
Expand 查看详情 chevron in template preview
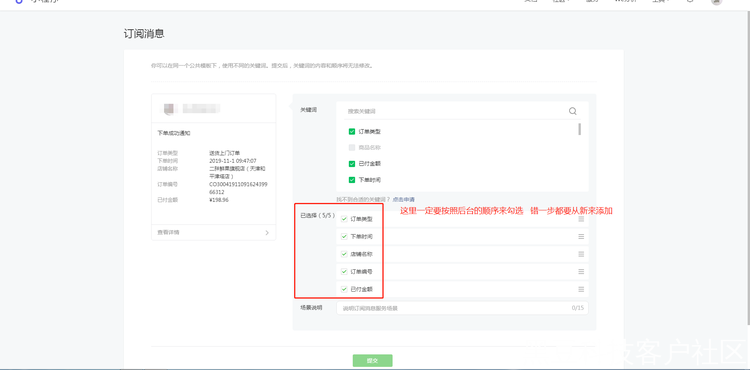[x=267, y=233]
